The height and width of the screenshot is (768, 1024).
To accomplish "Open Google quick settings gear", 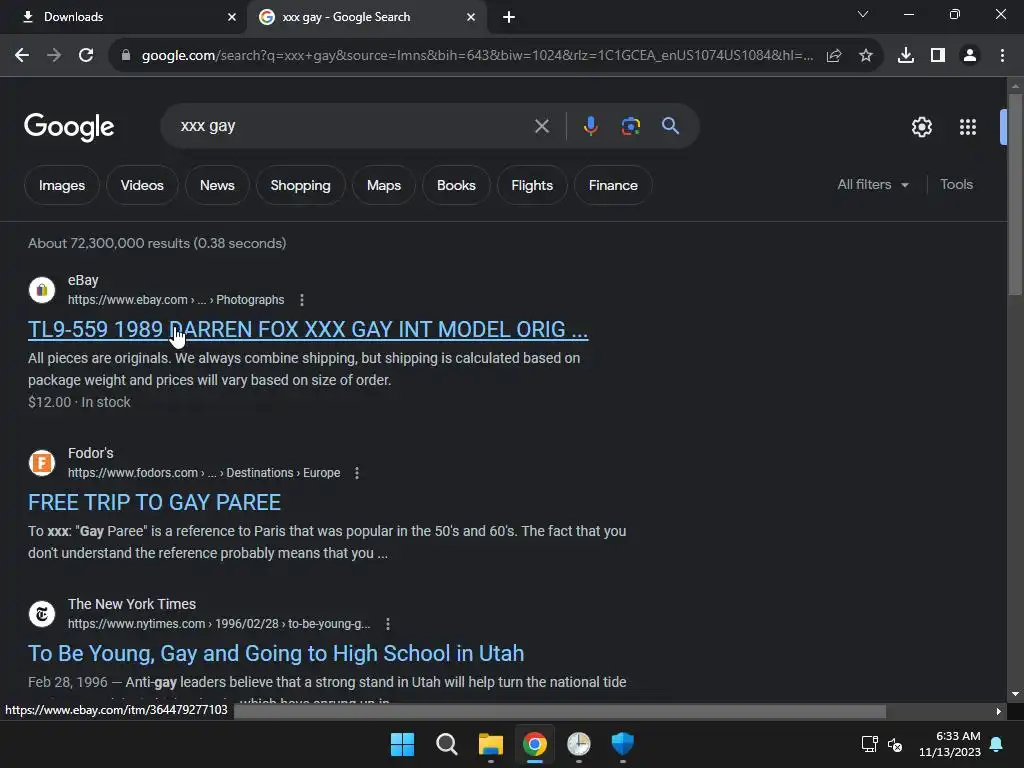I will (921, 127).
